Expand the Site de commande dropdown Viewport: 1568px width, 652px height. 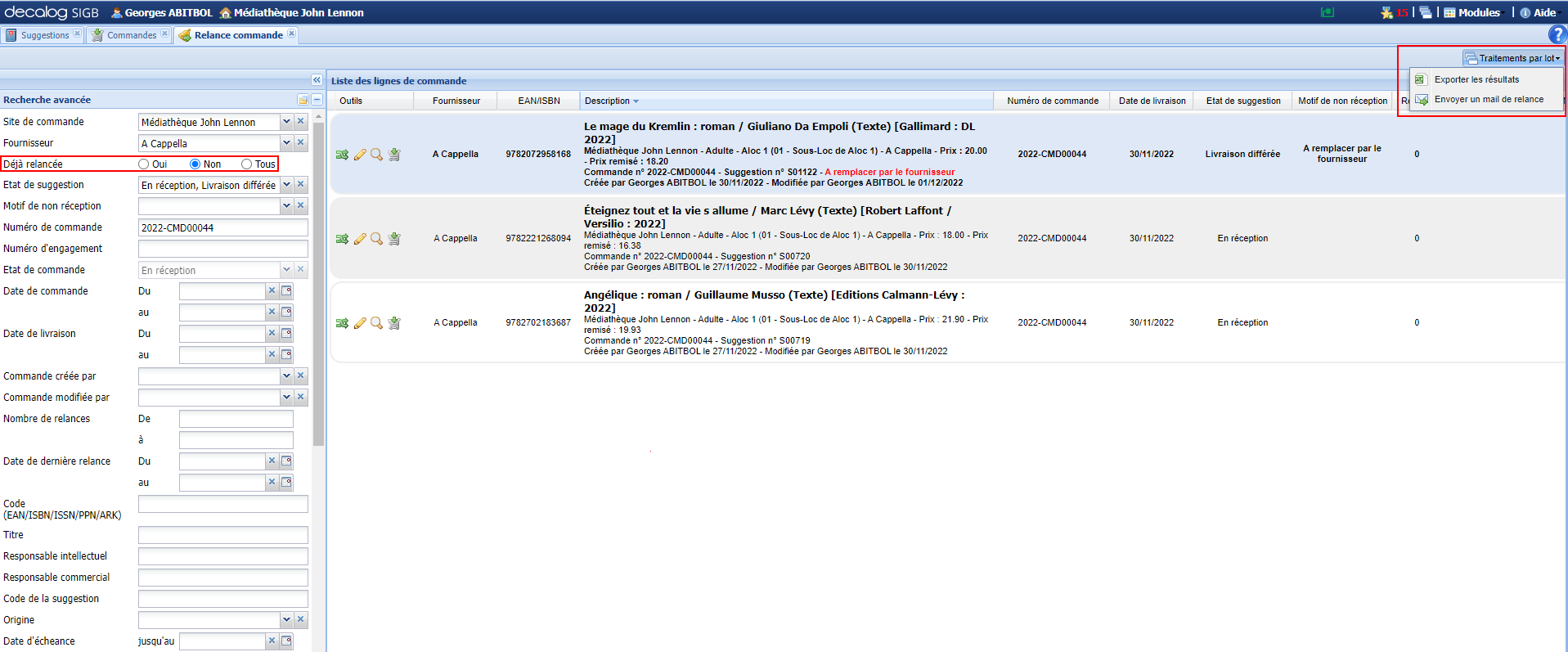(x=286, y=121)
